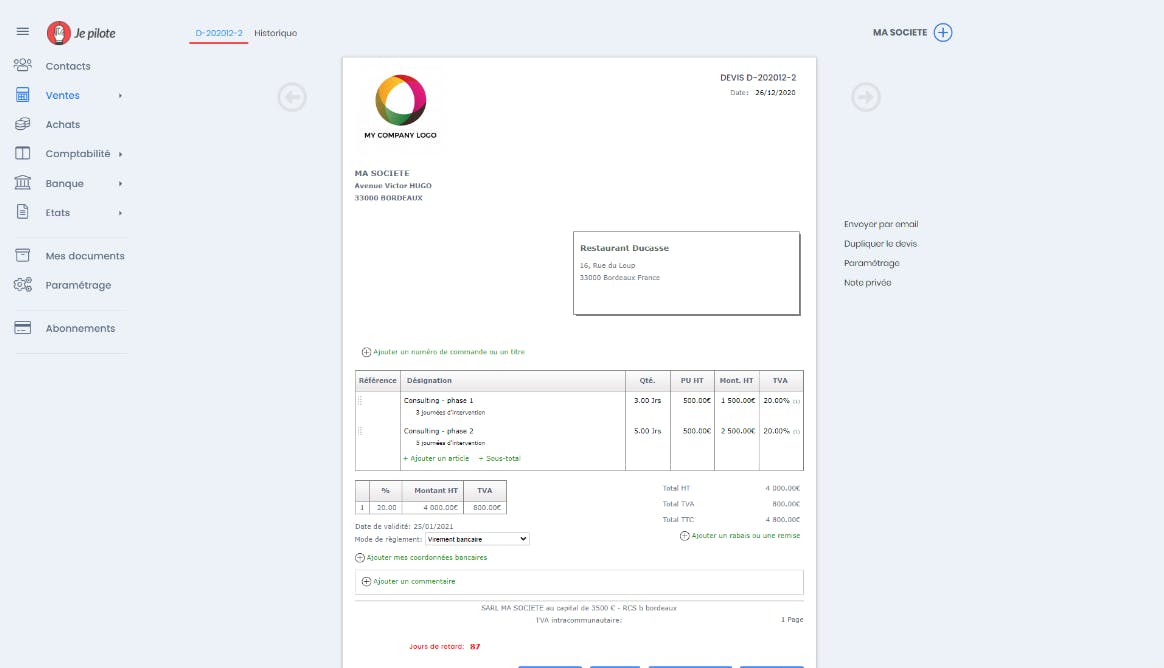Click the Paramétrage gears icon
1164x668 pixels.
(23, 285)
